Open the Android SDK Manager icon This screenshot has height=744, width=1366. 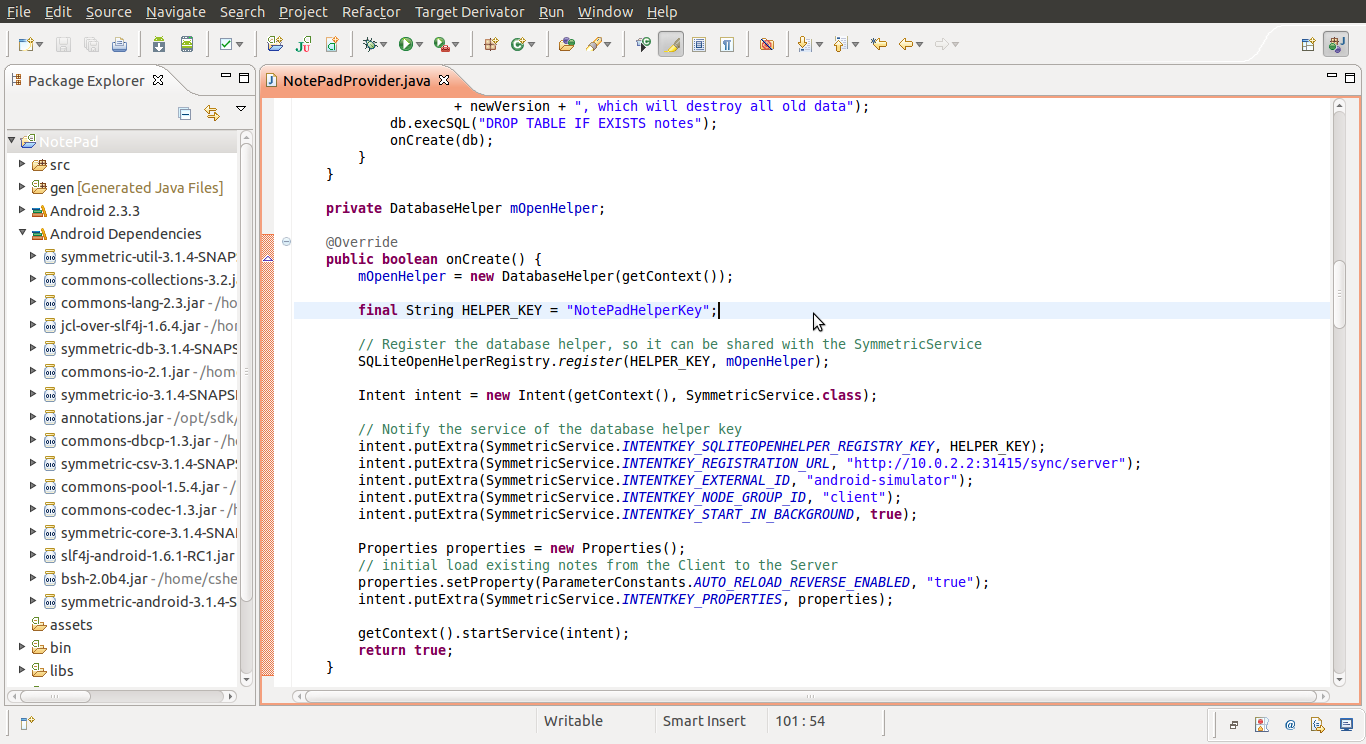(x=159, y=44)
